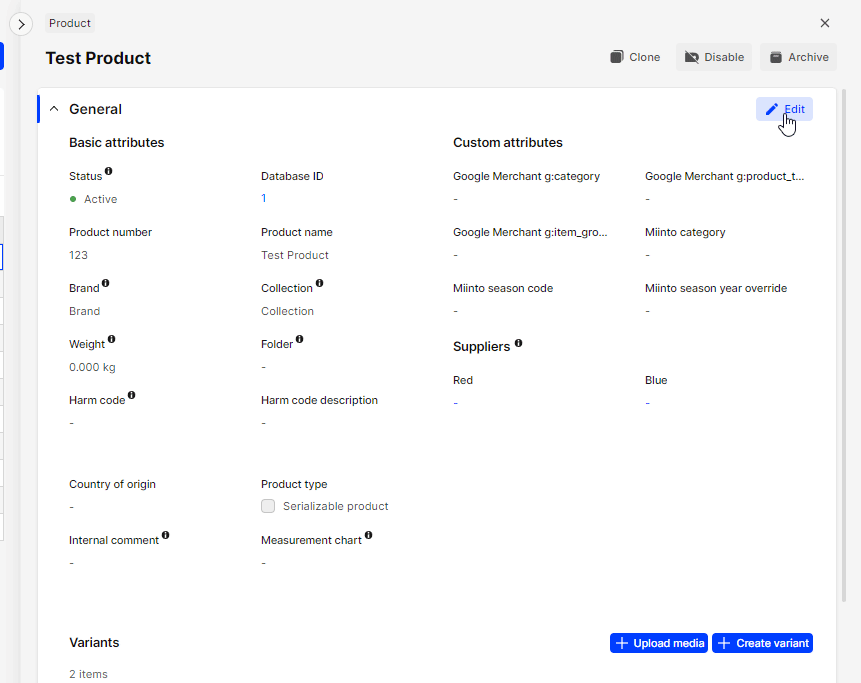The image size is (861, 683).
Task: Clone the Test Product
Action: point(635,57)
